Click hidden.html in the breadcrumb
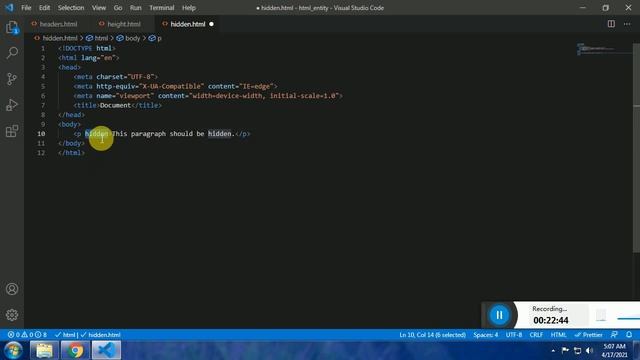The image size is (640, 360). [60, 38]
